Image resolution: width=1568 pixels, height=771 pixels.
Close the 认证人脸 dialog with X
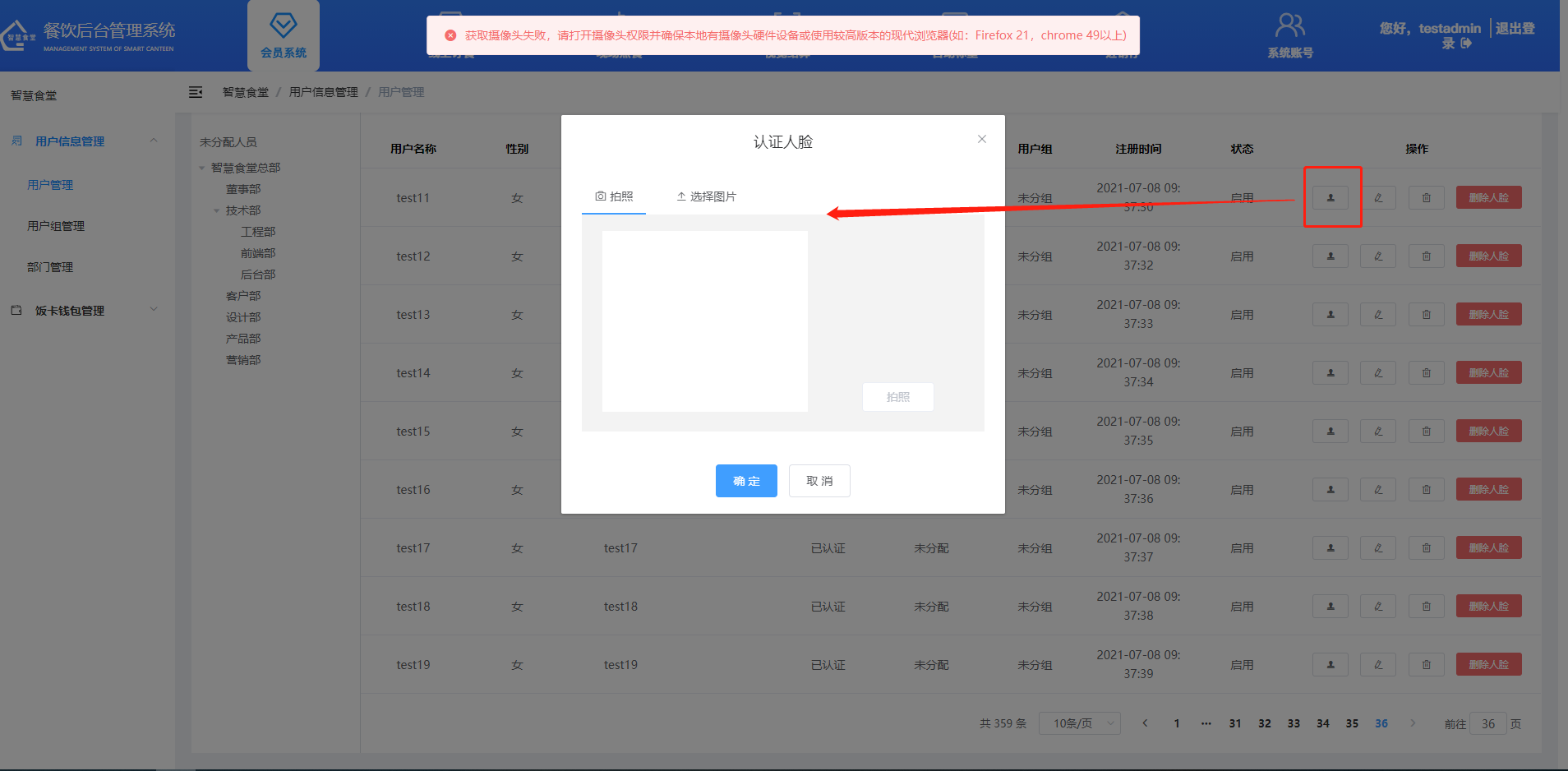point(981,140)
